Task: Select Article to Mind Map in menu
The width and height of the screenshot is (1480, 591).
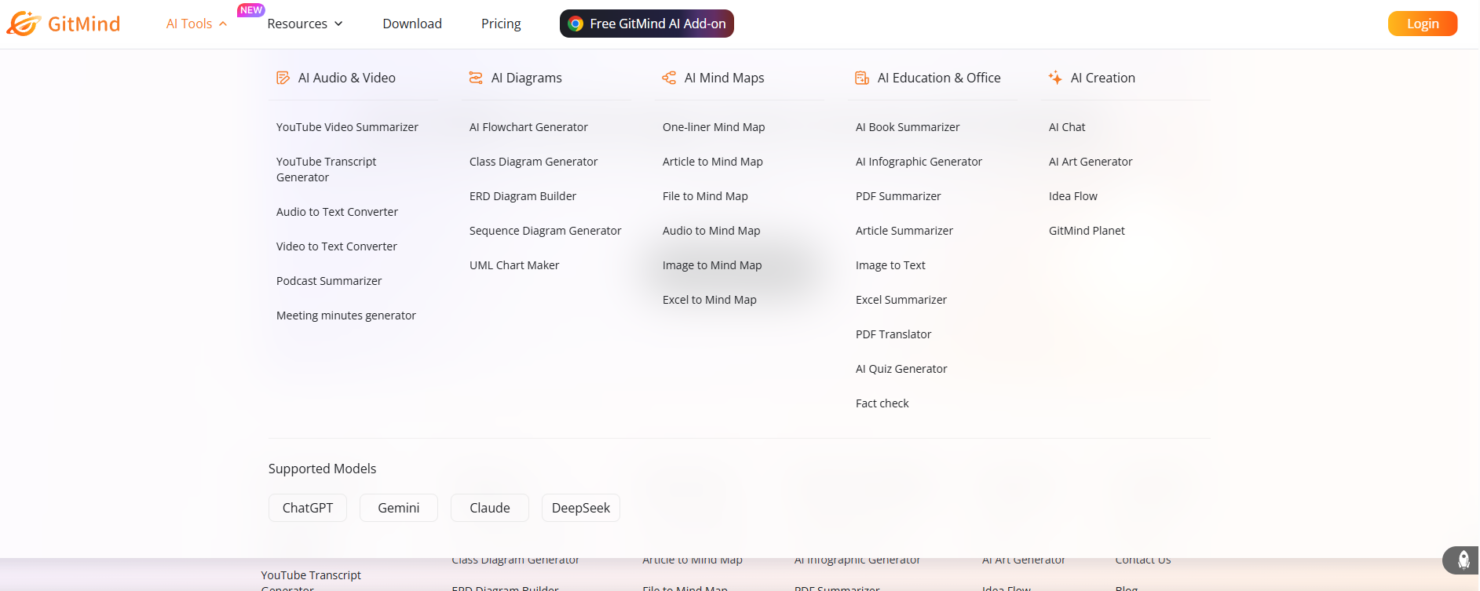Action: click(x=713, y=161)
